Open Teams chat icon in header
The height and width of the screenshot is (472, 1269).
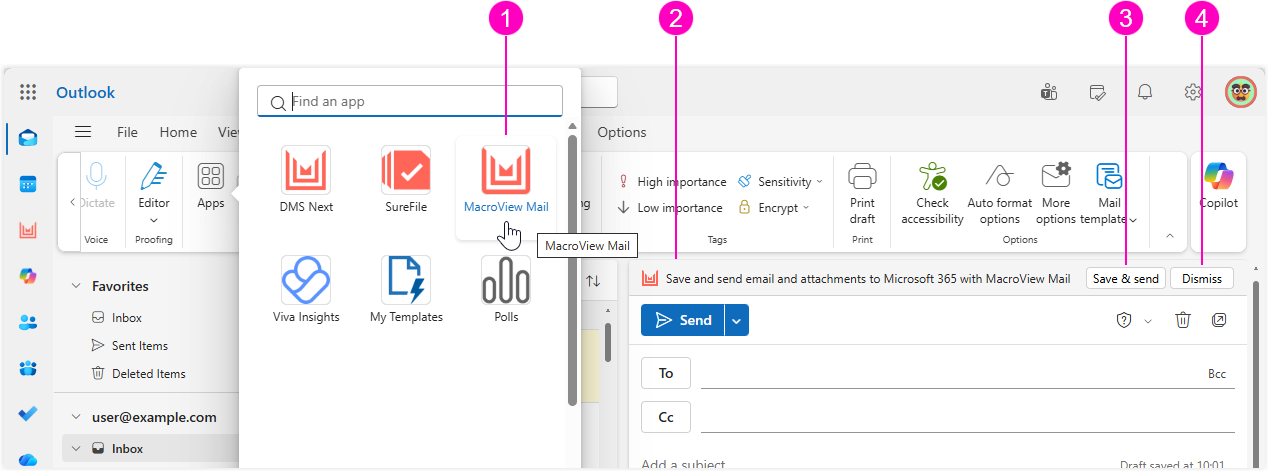click(1049, 92)
